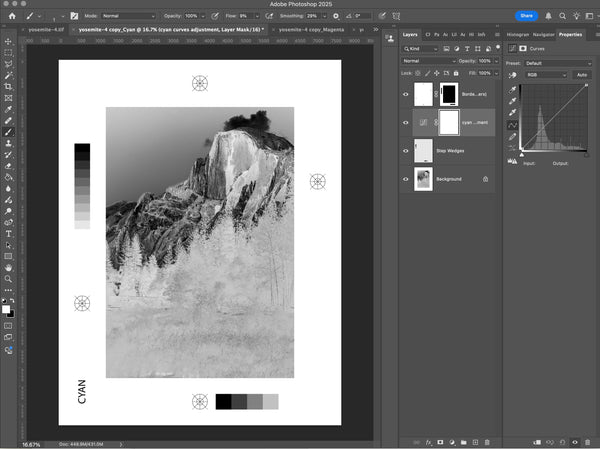Open RGB channel dropdown in Curves

546,75
